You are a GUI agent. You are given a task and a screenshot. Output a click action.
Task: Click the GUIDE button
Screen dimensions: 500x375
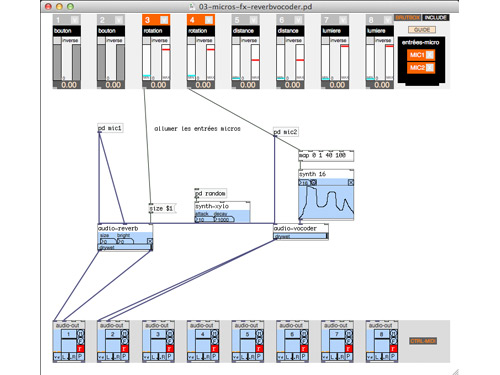pos(422,30)
